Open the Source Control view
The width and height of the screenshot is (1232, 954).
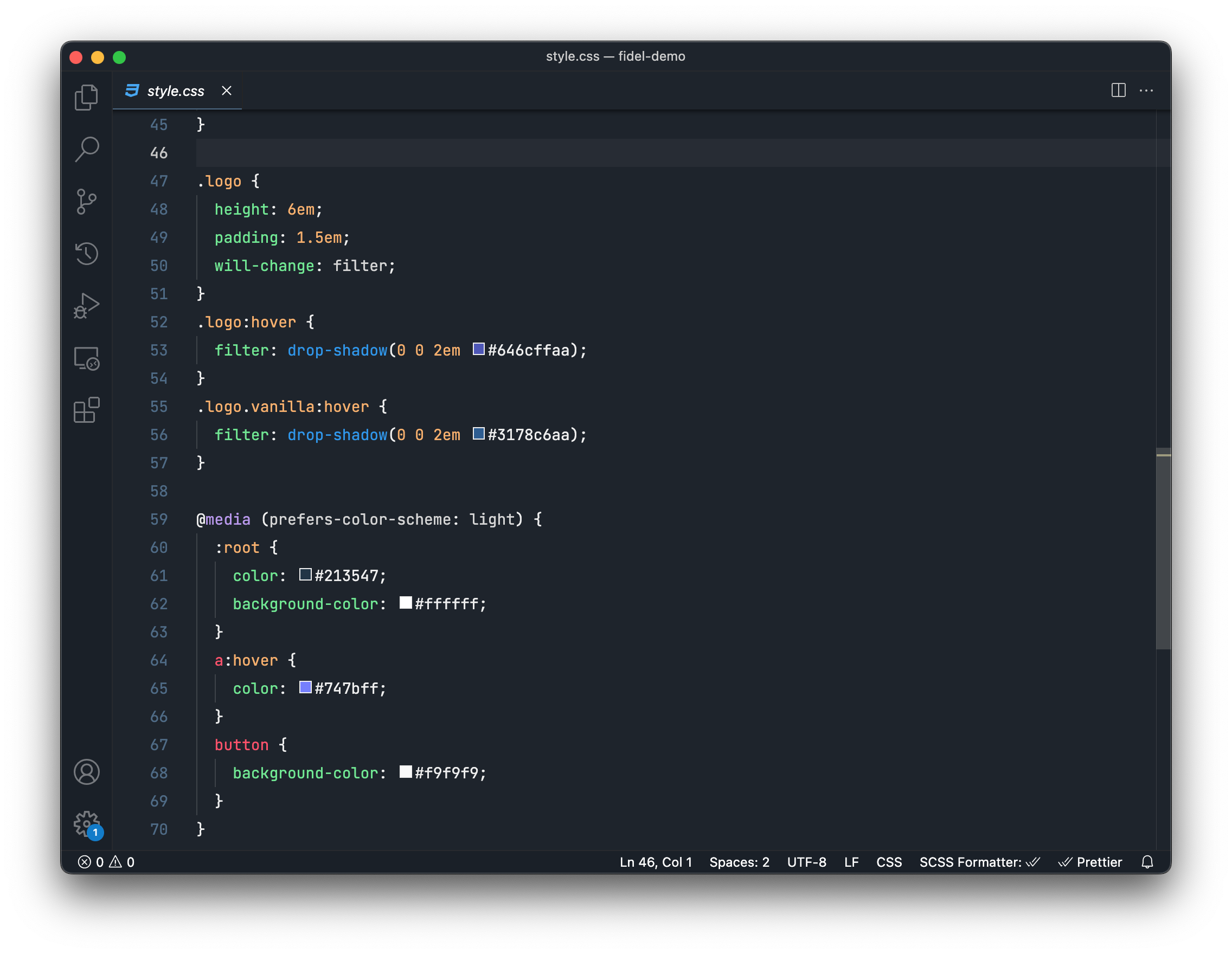(86, 202)
